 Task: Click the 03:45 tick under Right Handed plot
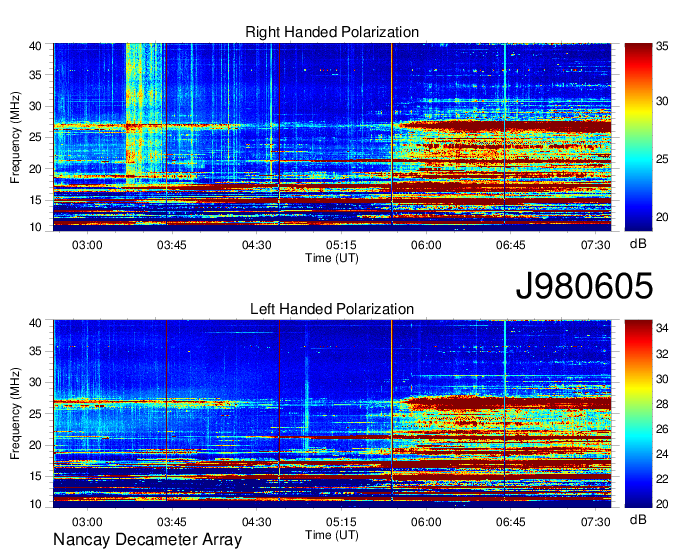coord(172,245)
